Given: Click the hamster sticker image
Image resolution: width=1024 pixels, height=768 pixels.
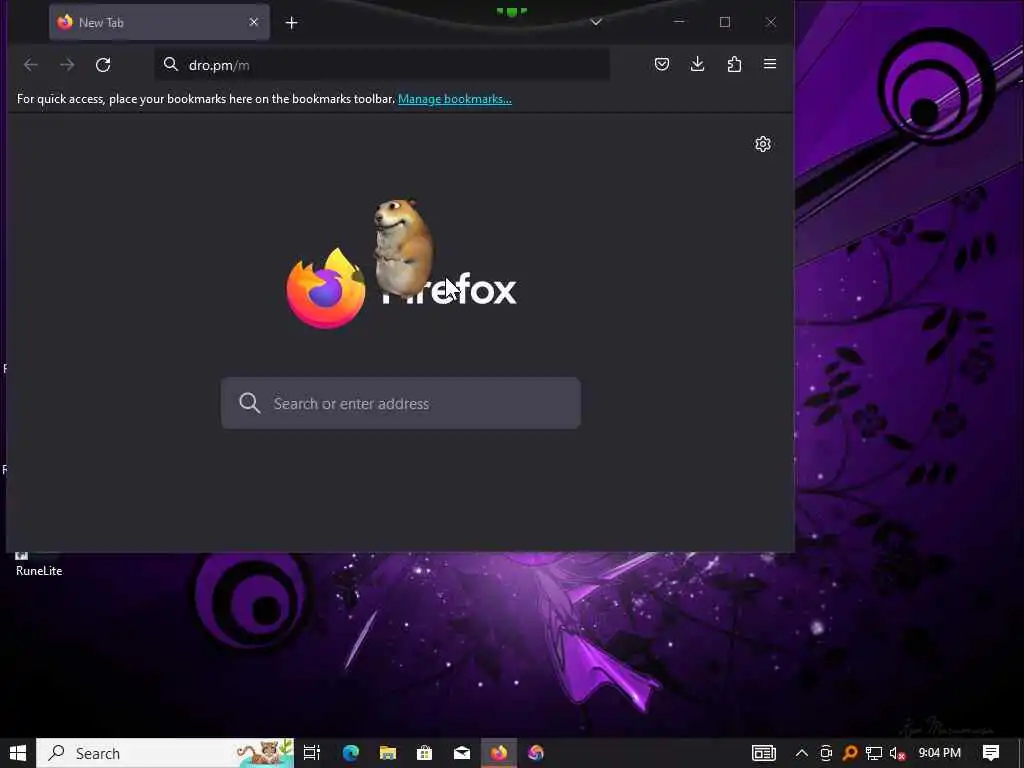Looking at the screenshot, I should [402, 248].
